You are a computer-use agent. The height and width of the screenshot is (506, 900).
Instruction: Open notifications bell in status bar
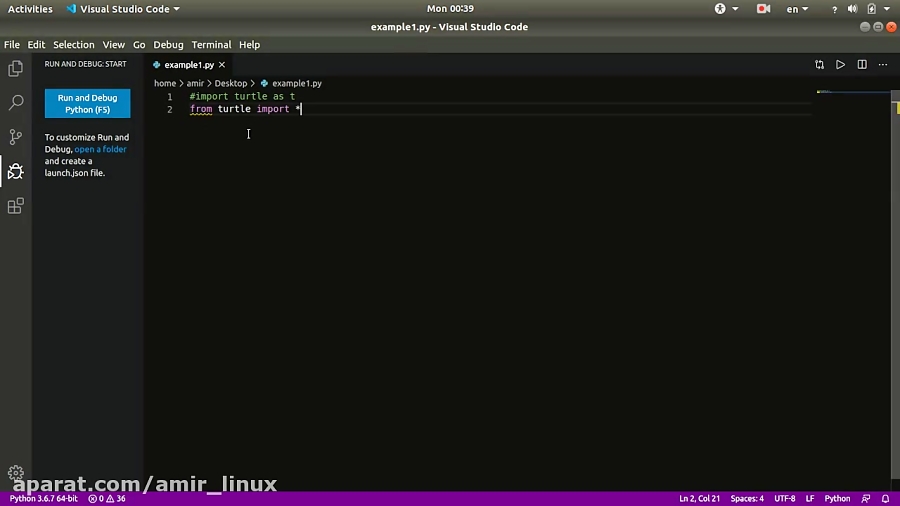tap(885, 498)
